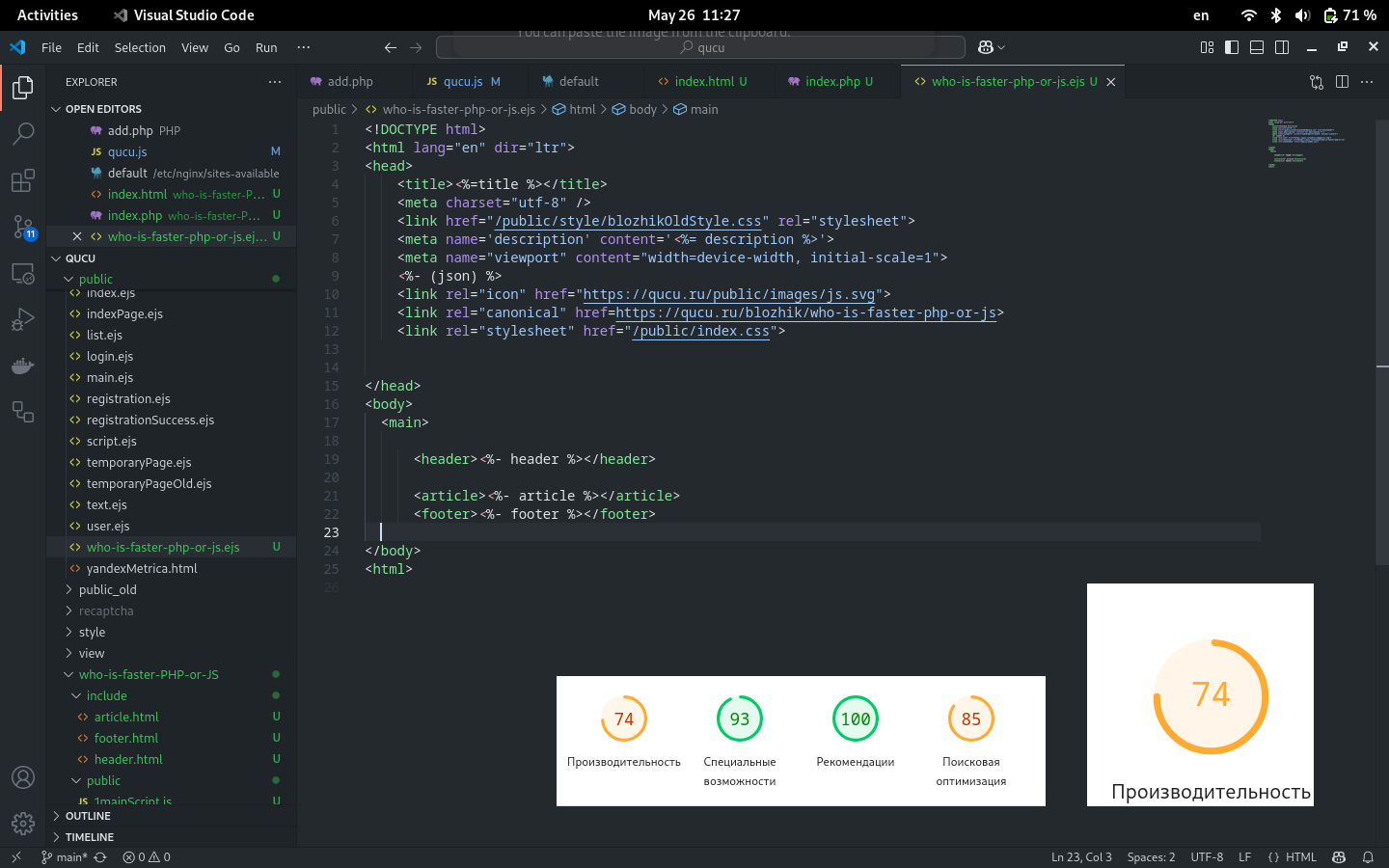Image resolution: width=1389 pixels, height=868 pixels.
Task: Open notifications bell in status bar
Action: click(x=1368, y=857)
